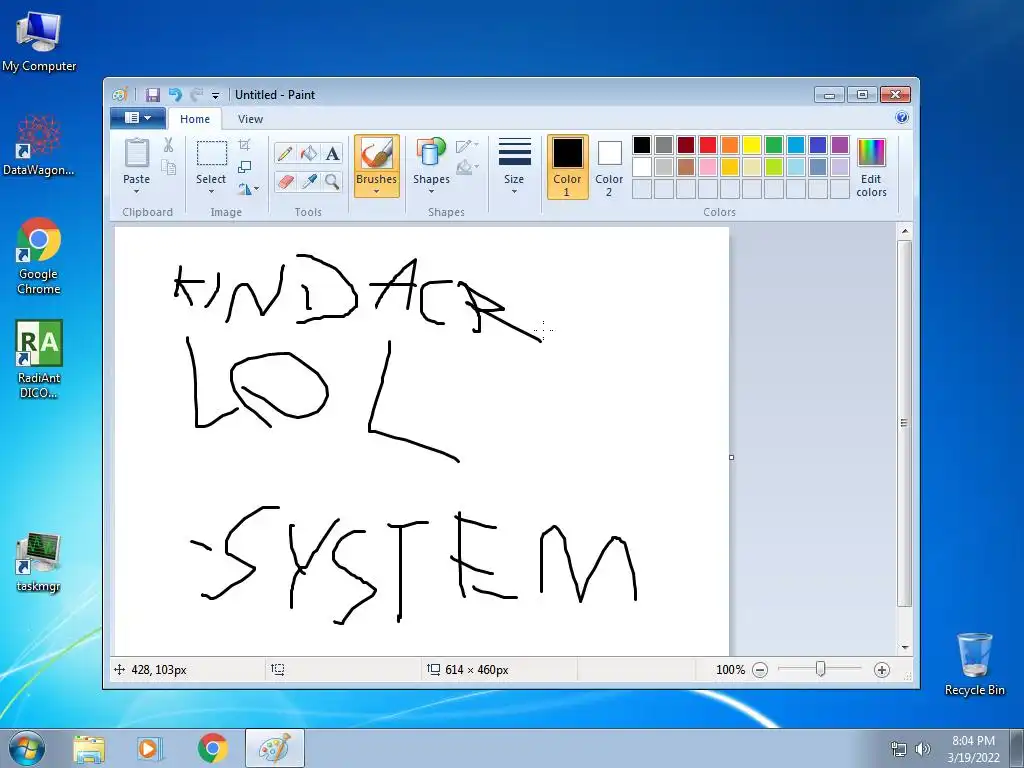Select Google Chrome desktop shortcut
The image size is (1024, 768).
tap(39, 256)
